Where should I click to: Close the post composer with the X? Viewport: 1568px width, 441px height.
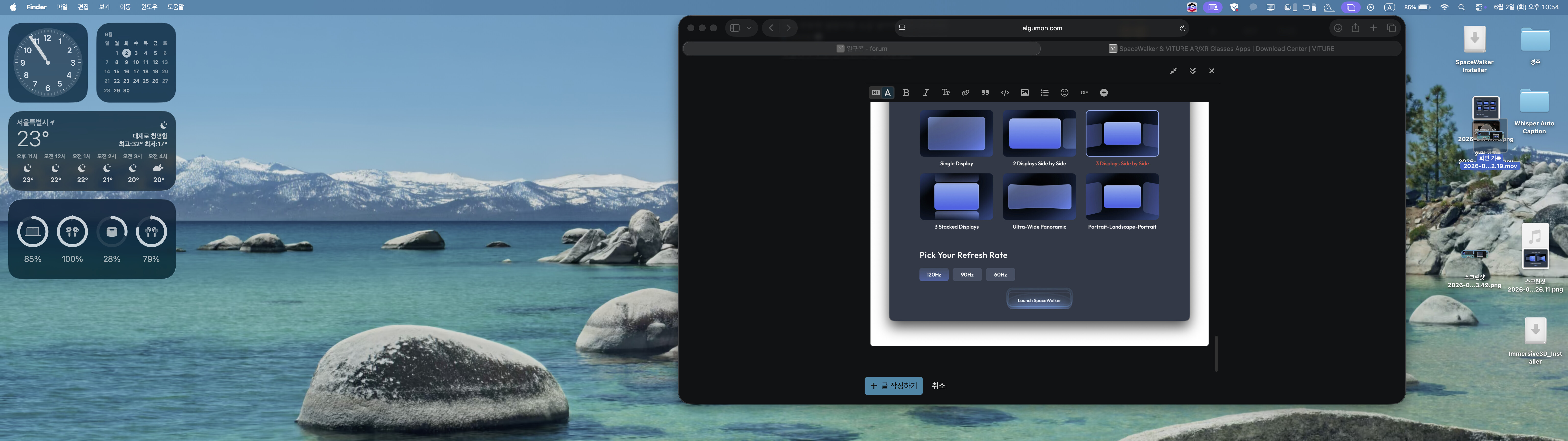pos(1211,71)
